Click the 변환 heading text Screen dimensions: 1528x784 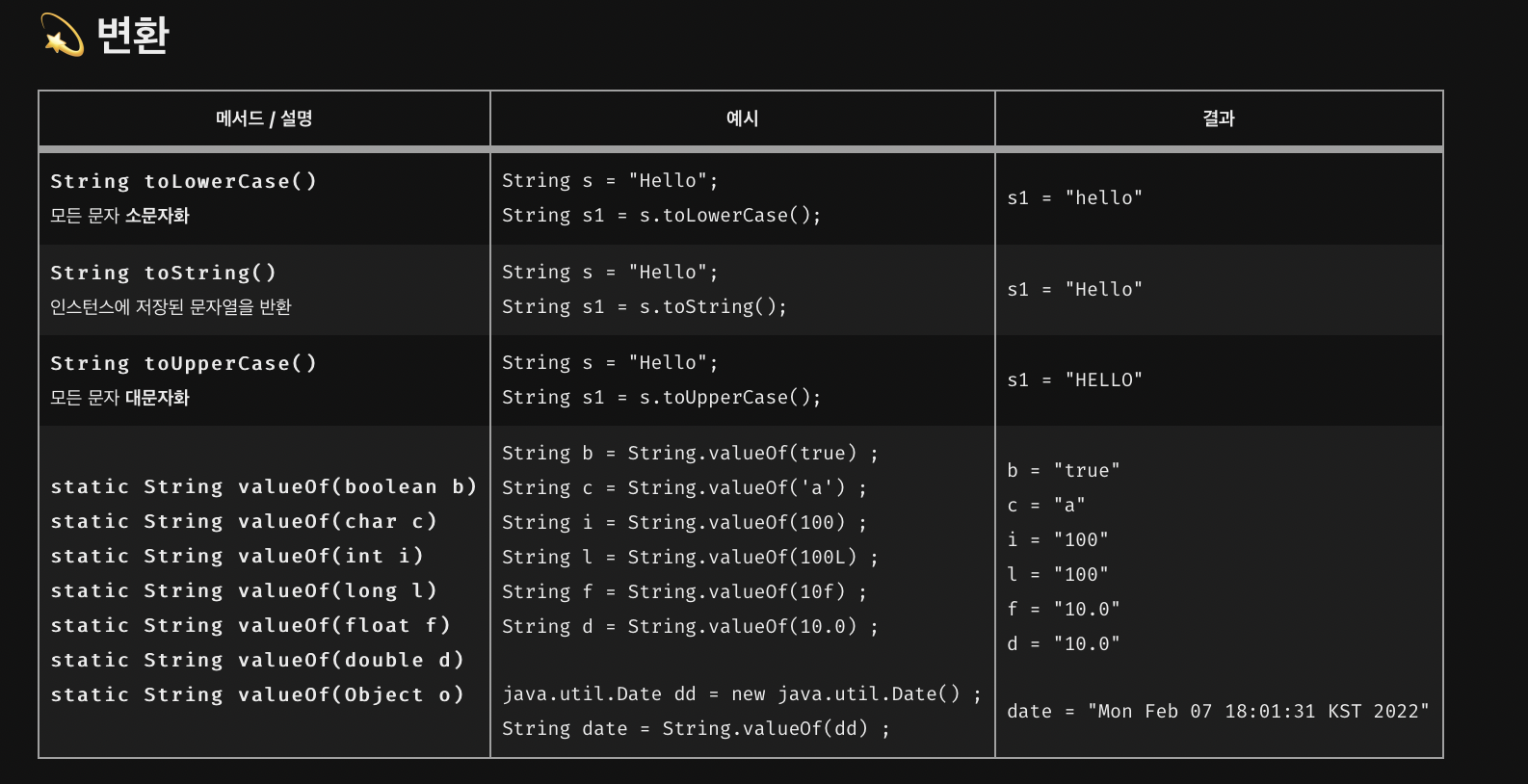[x=133, y=36]
